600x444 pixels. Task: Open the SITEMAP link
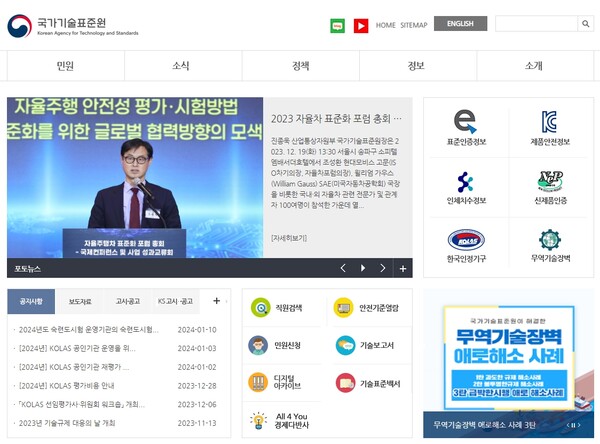point(414,25)
